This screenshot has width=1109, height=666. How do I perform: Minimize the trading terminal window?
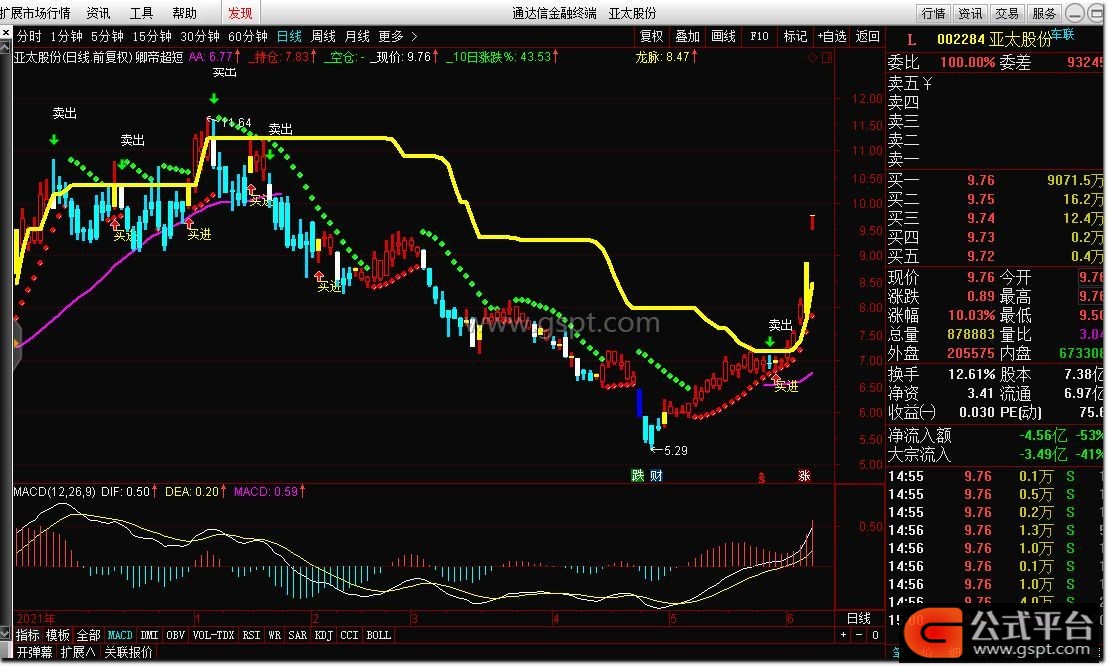tap(1074, 13)
